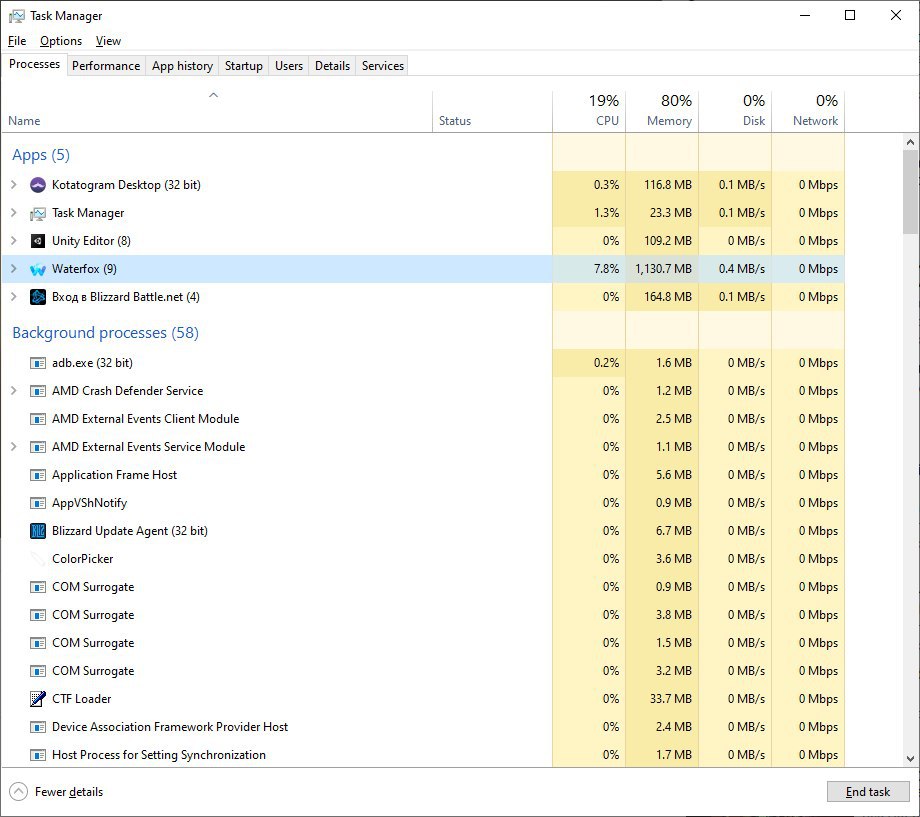Click the AppVShNotify process icon
Image resolution: width=920 pixels, height=817 pixels.
(38, 503)
